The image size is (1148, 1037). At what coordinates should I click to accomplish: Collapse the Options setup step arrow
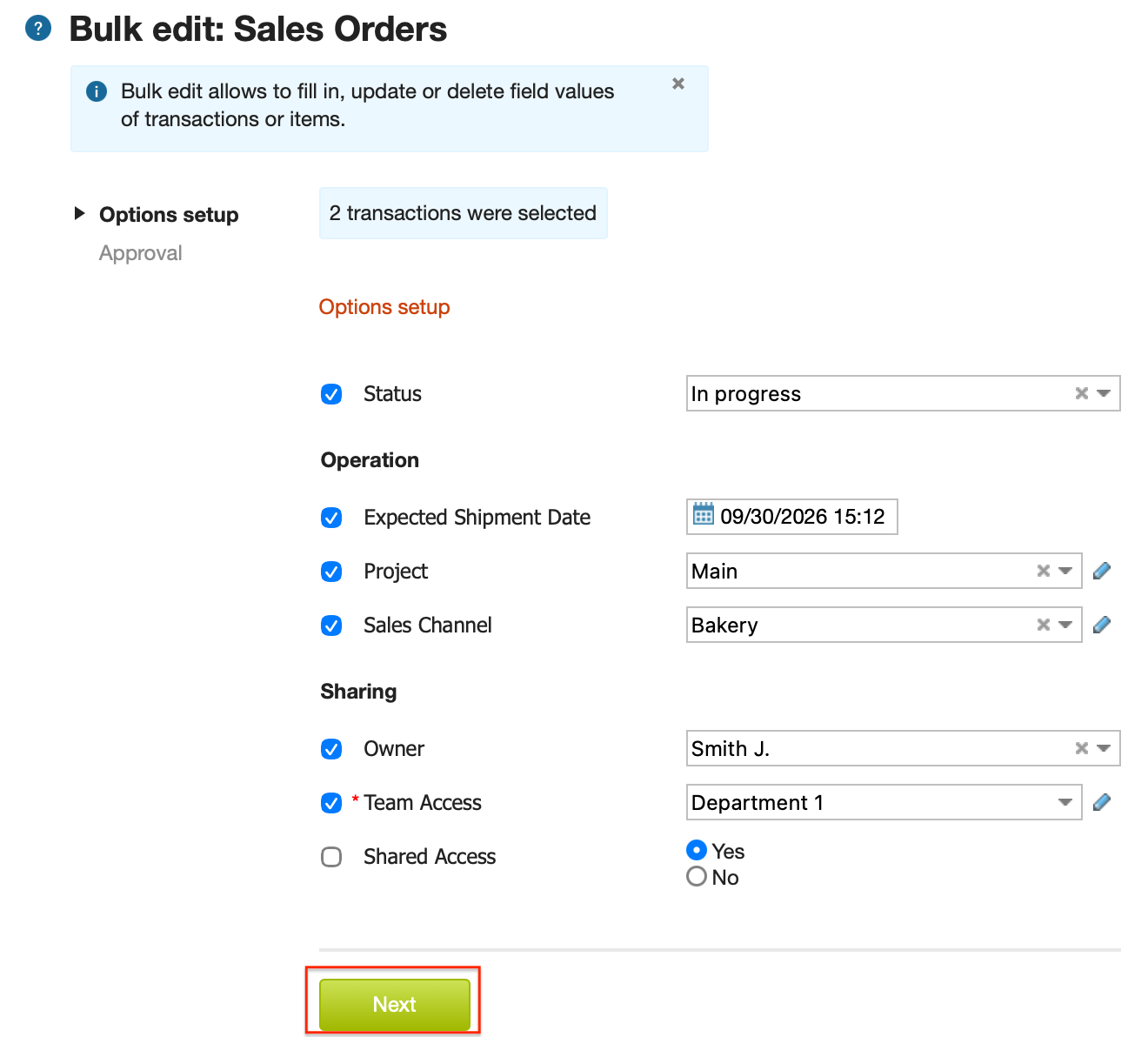pyautogui.click(x=79, y=213)
